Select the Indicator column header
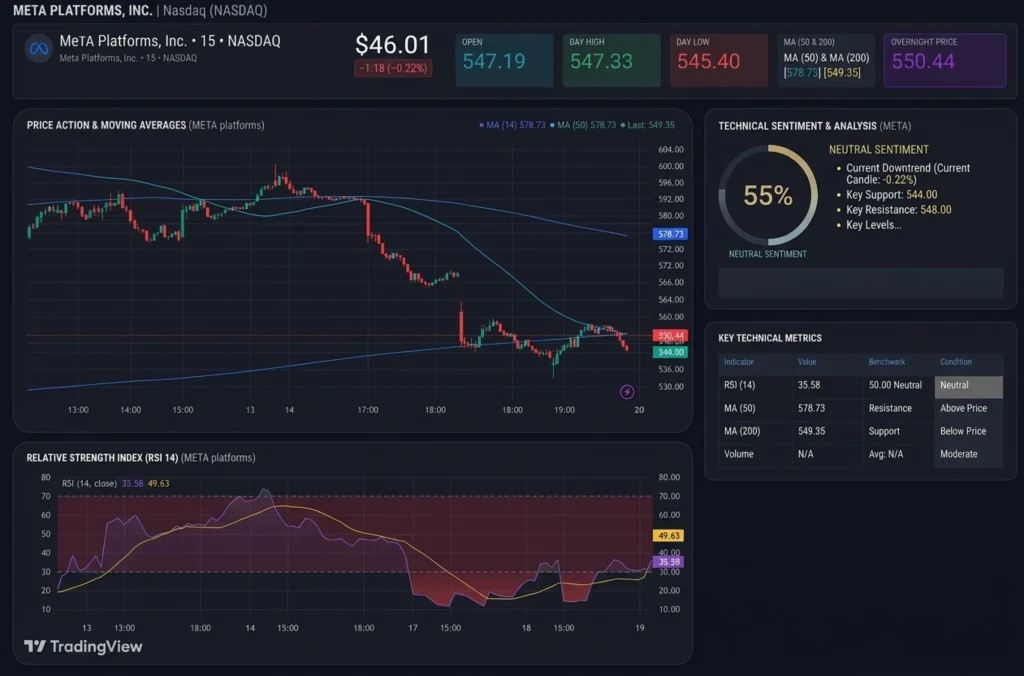The image size is (1024, 676). [739, 362]
